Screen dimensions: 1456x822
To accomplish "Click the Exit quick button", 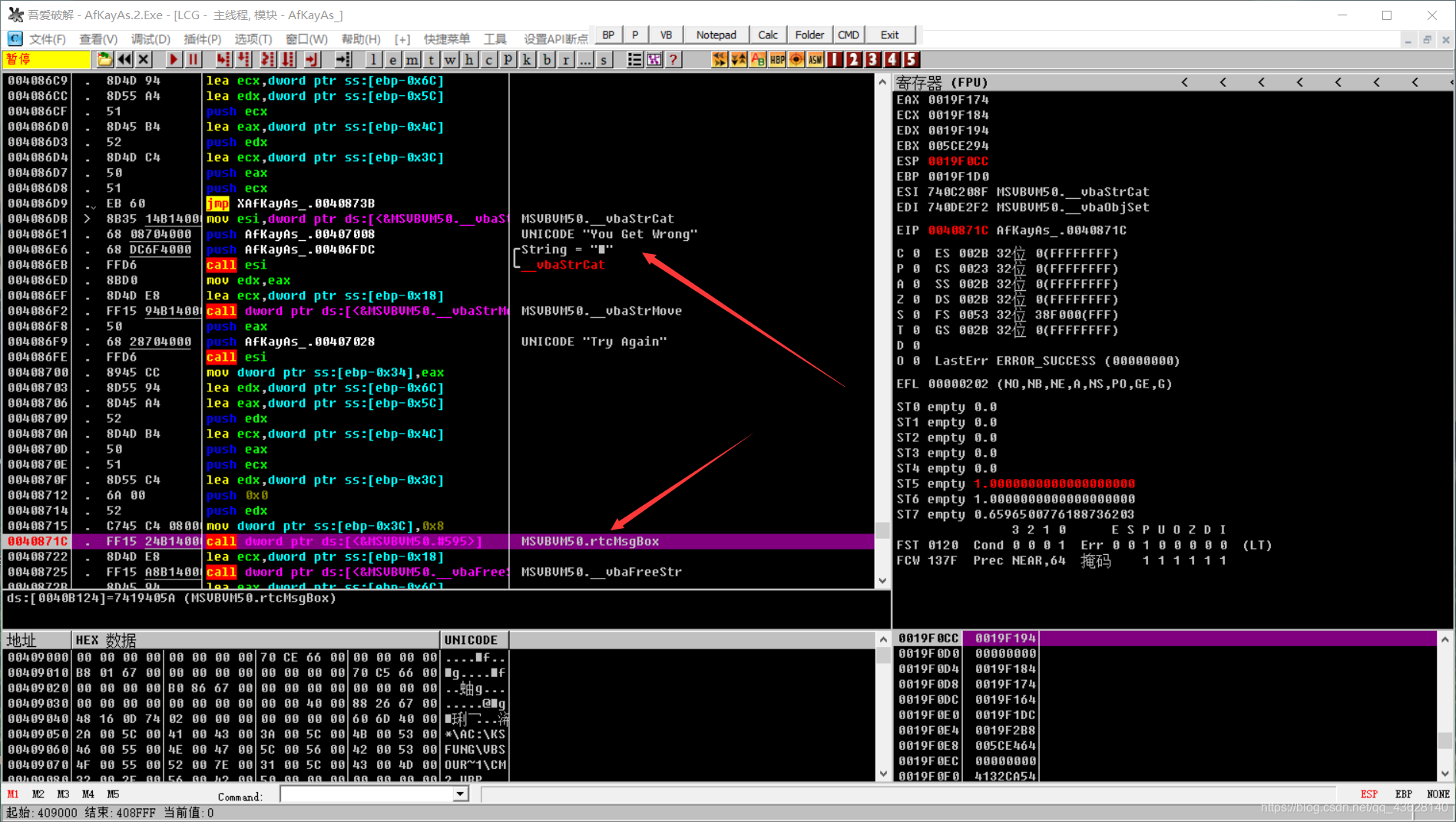I will 889,35.
